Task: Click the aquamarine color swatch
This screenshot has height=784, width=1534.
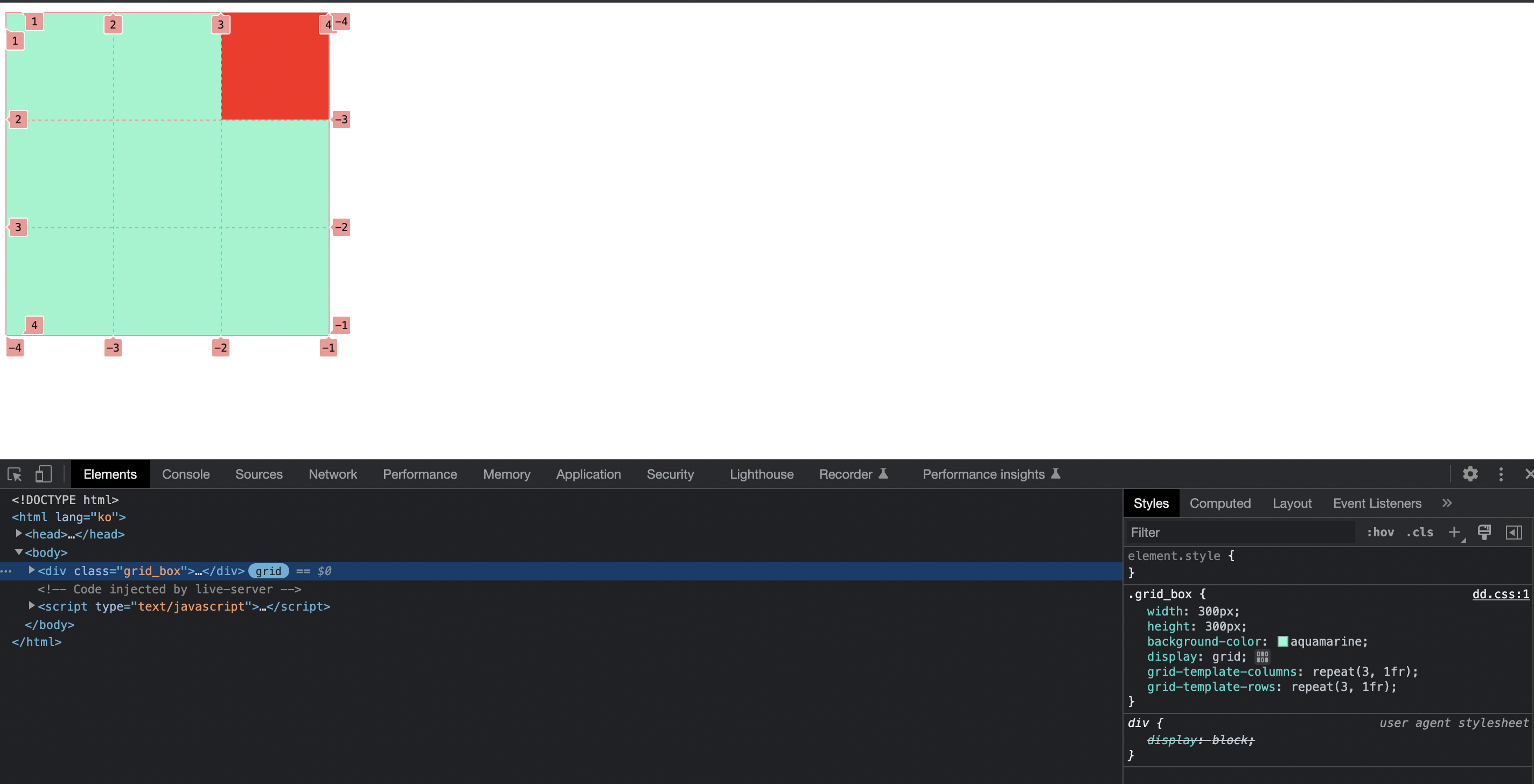Action: click(x=1282, y=642)
